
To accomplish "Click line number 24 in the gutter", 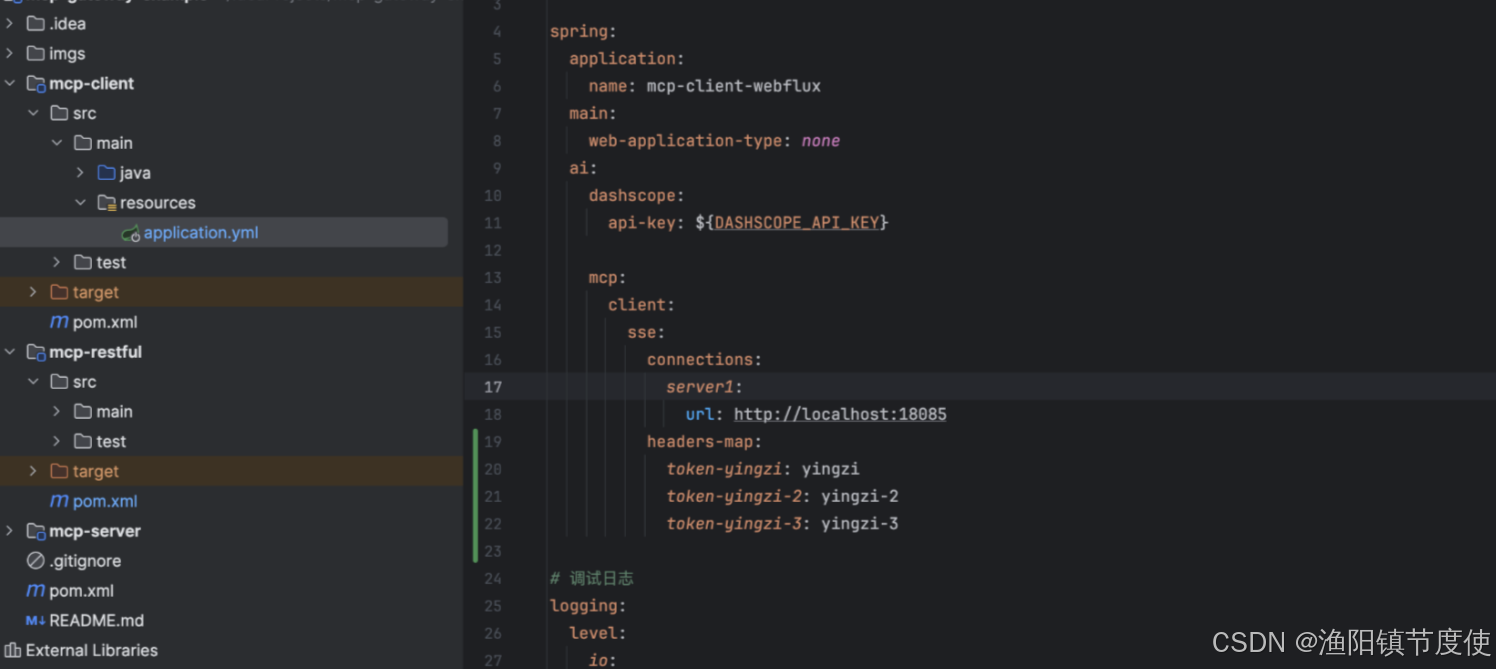I will [493, 578].
